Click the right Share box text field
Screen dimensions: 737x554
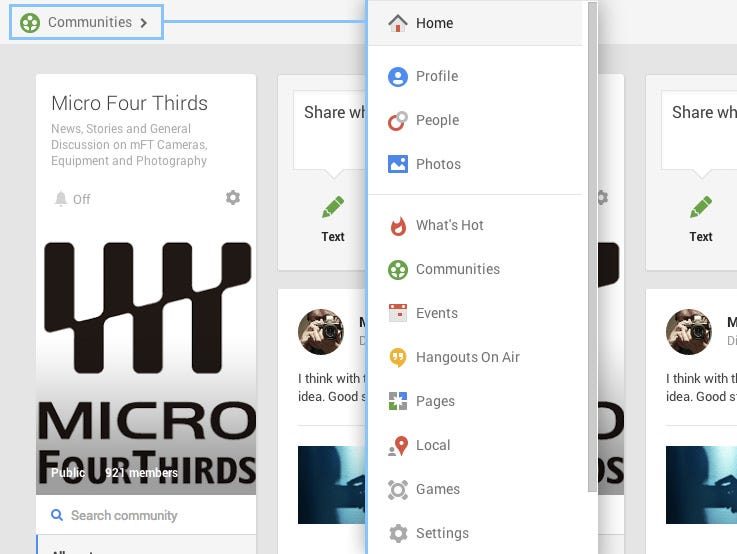(x=699, y=130)
